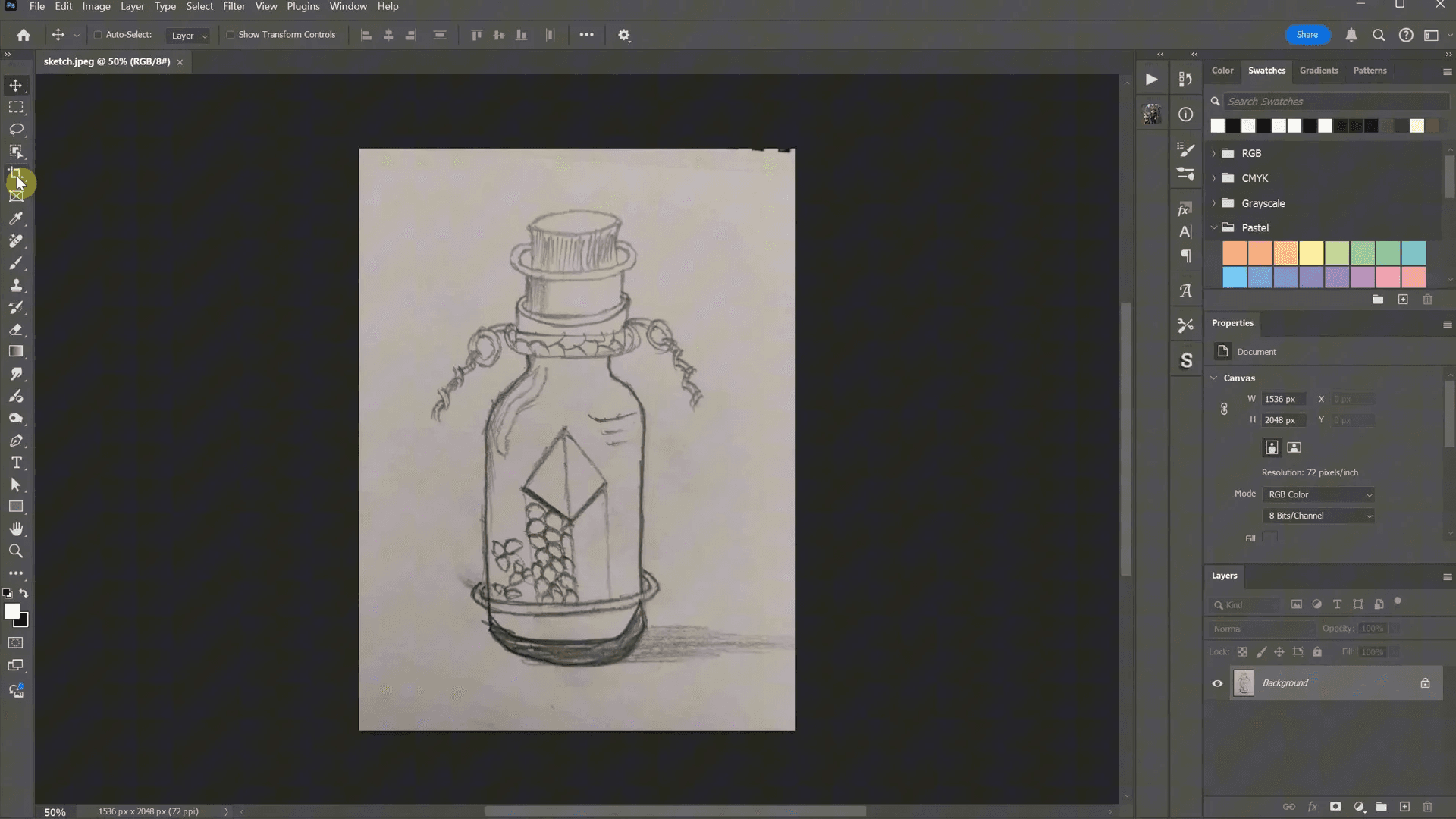
Task: Toggle Quick Mask mode
Action: pos(16,643)
